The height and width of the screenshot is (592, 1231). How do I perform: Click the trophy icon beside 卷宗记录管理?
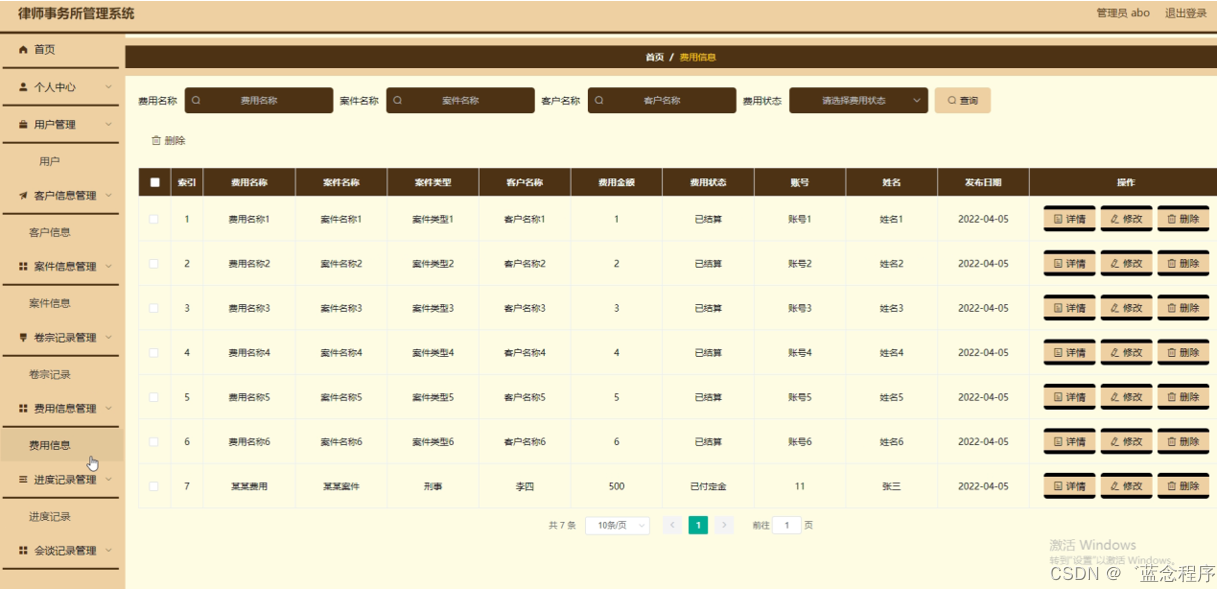23,338
